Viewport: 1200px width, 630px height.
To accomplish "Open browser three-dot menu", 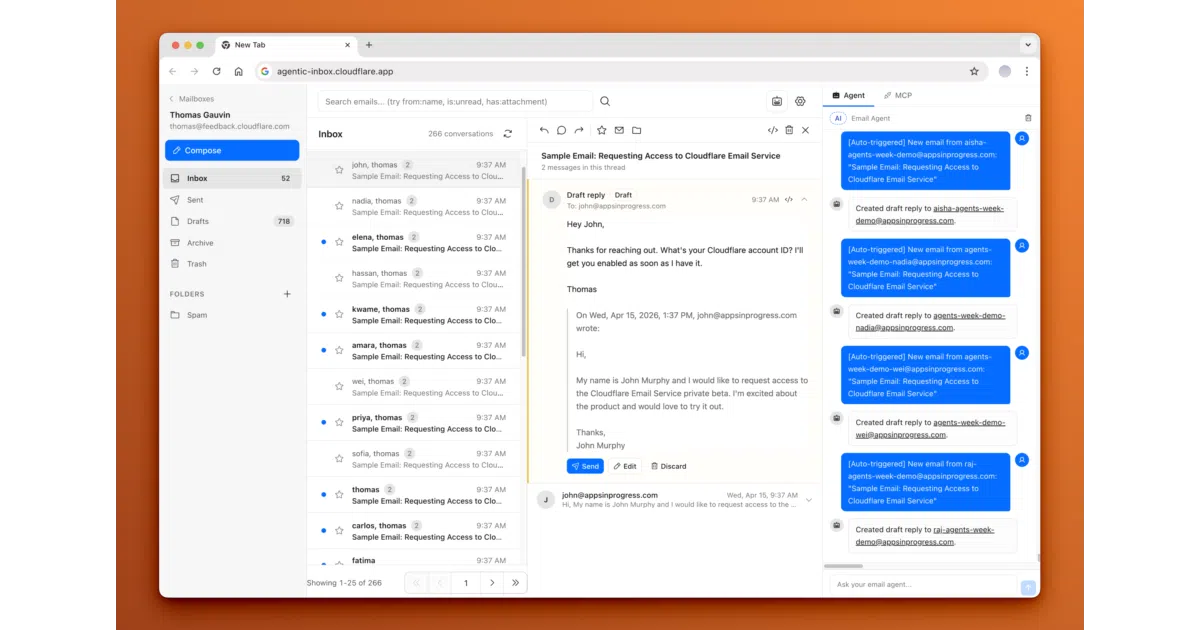I will tap(1026, 72).
